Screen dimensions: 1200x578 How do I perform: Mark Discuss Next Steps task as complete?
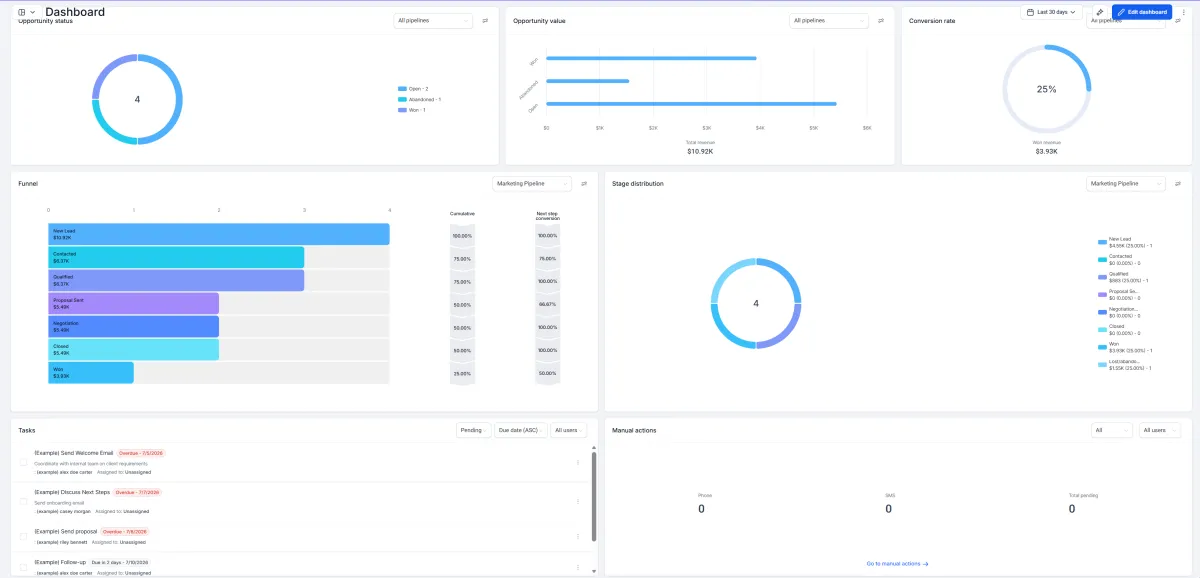click(24, 501)
